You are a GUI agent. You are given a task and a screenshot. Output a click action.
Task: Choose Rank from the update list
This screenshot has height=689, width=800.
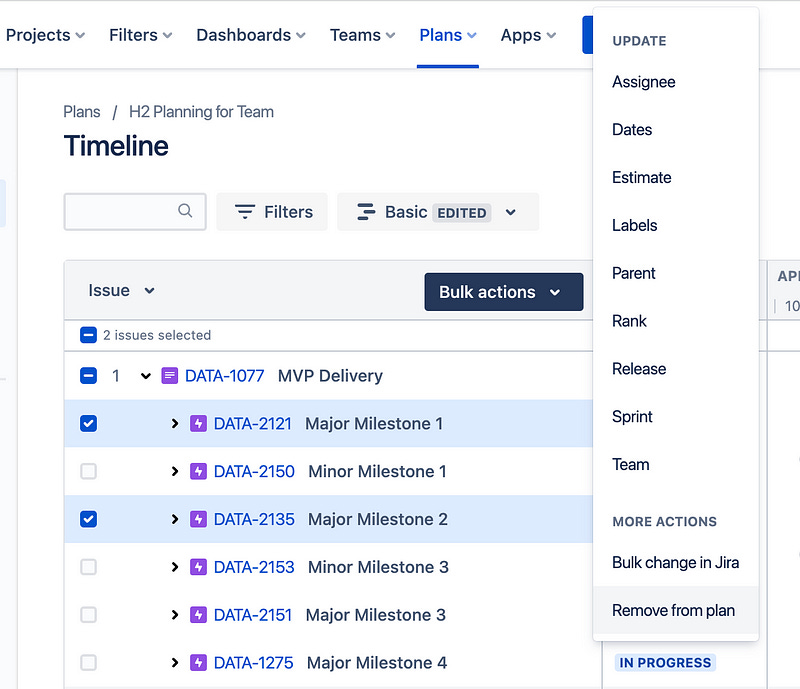click(676, 321)
